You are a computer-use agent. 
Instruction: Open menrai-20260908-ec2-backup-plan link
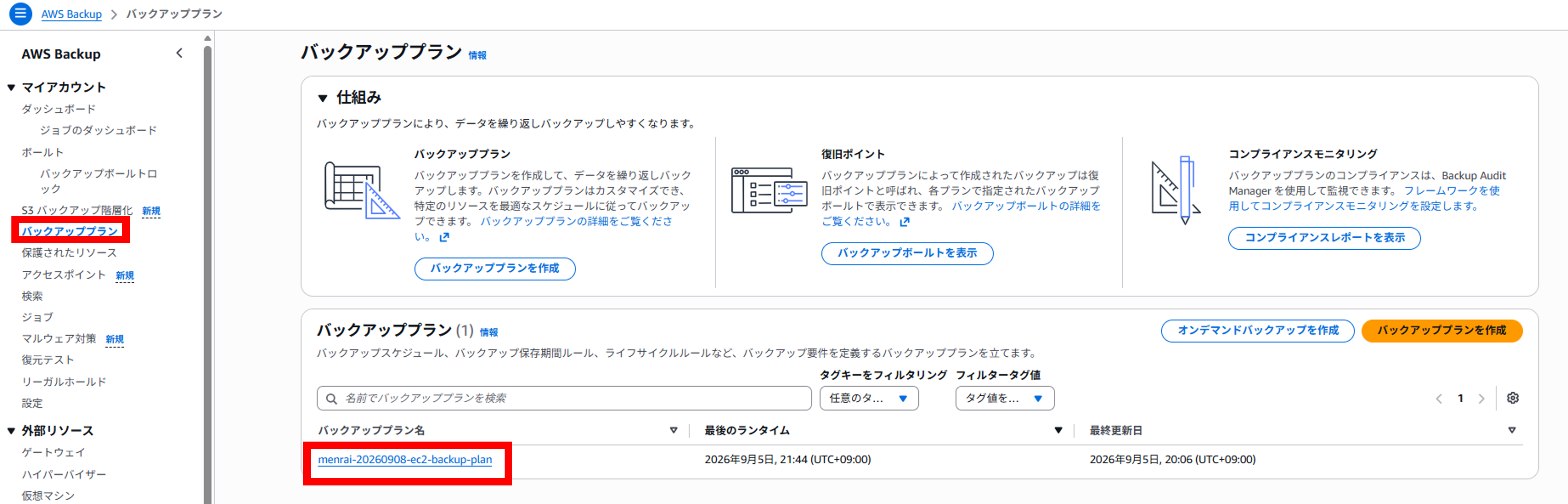(405, 459)
